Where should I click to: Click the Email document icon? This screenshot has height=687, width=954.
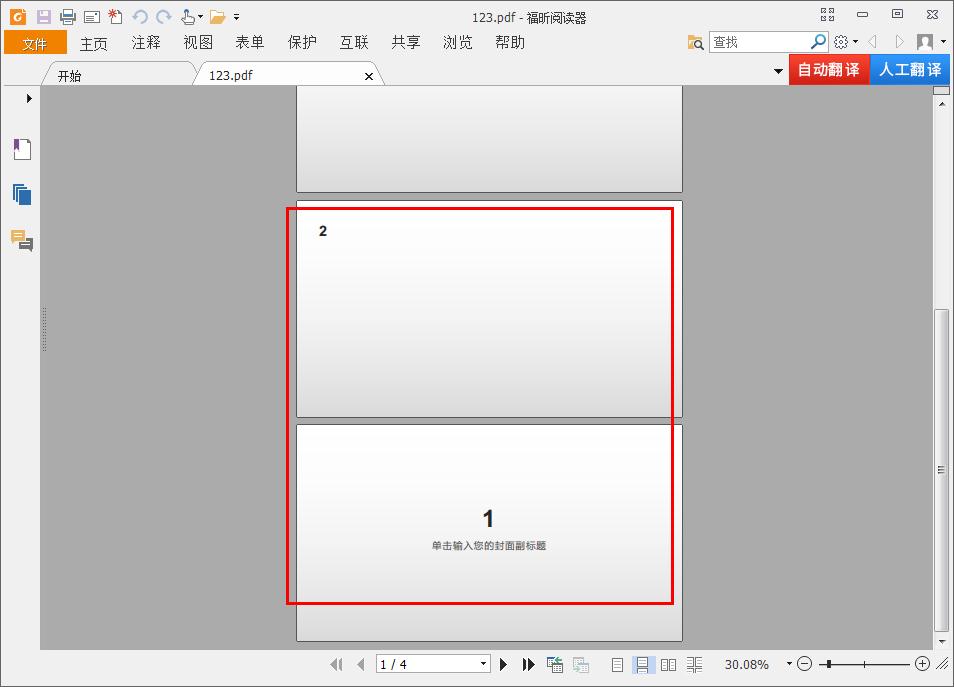click(91, 15)
